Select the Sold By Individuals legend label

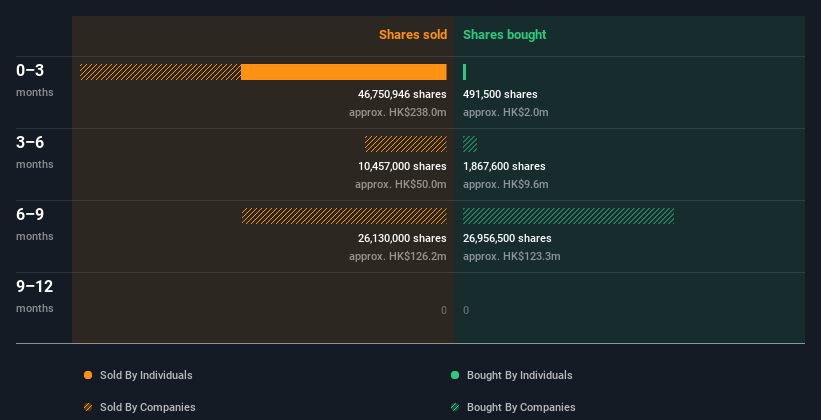click(146, 375)
